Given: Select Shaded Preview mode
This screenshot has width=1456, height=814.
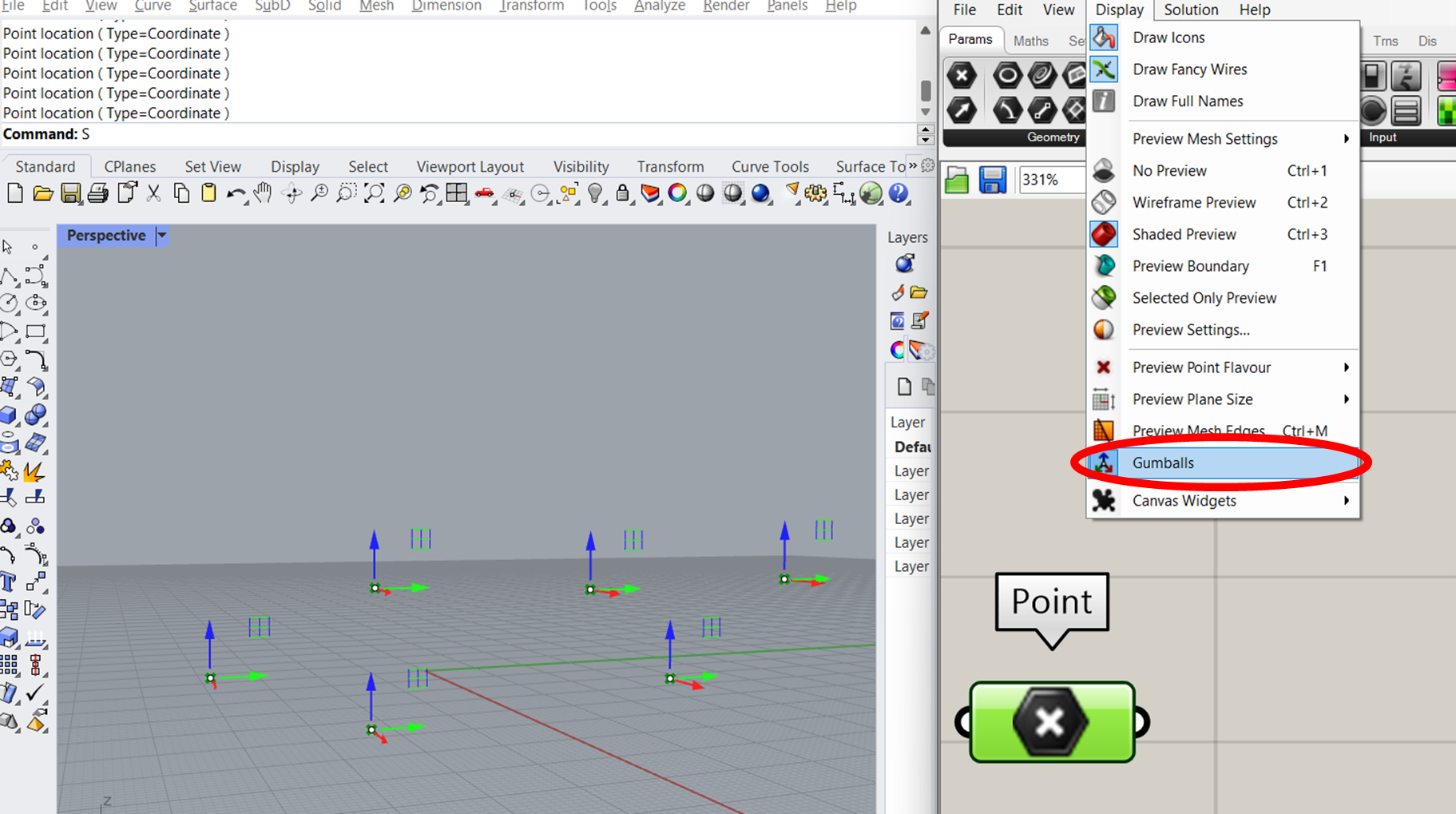Looking at the screenshot, I should (x=1223, y=235).
